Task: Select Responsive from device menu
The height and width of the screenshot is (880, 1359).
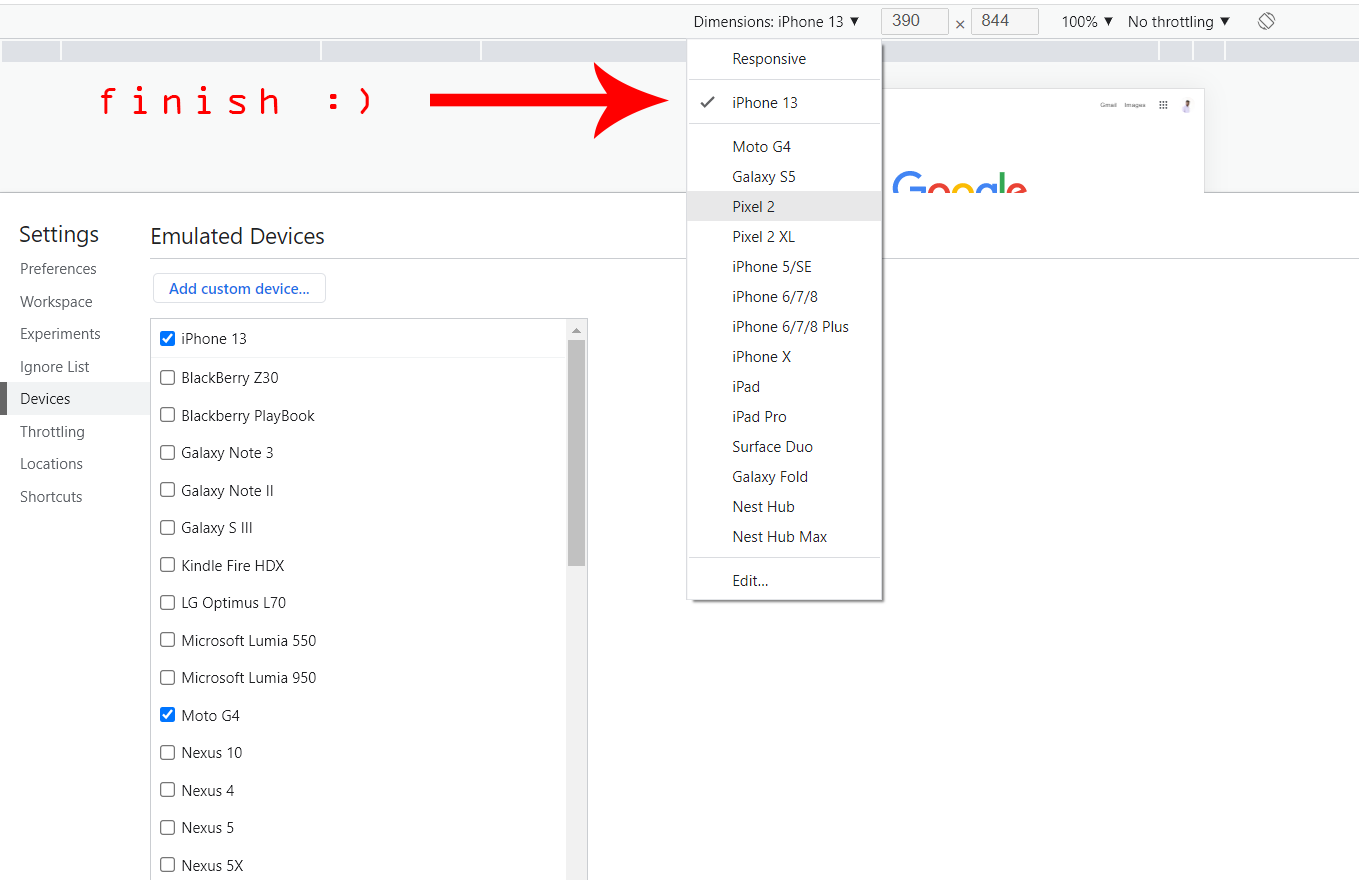Action: tap(785, 59)
